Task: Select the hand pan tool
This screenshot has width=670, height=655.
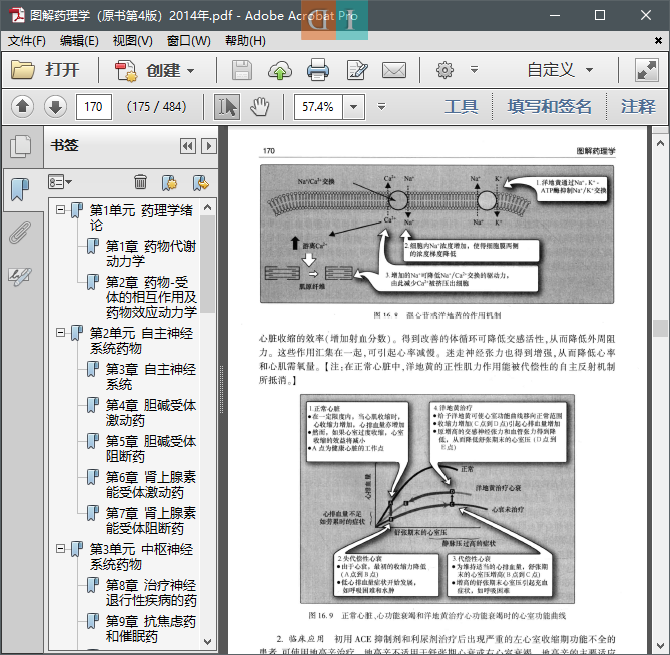Action: click(x=260, y=106)
